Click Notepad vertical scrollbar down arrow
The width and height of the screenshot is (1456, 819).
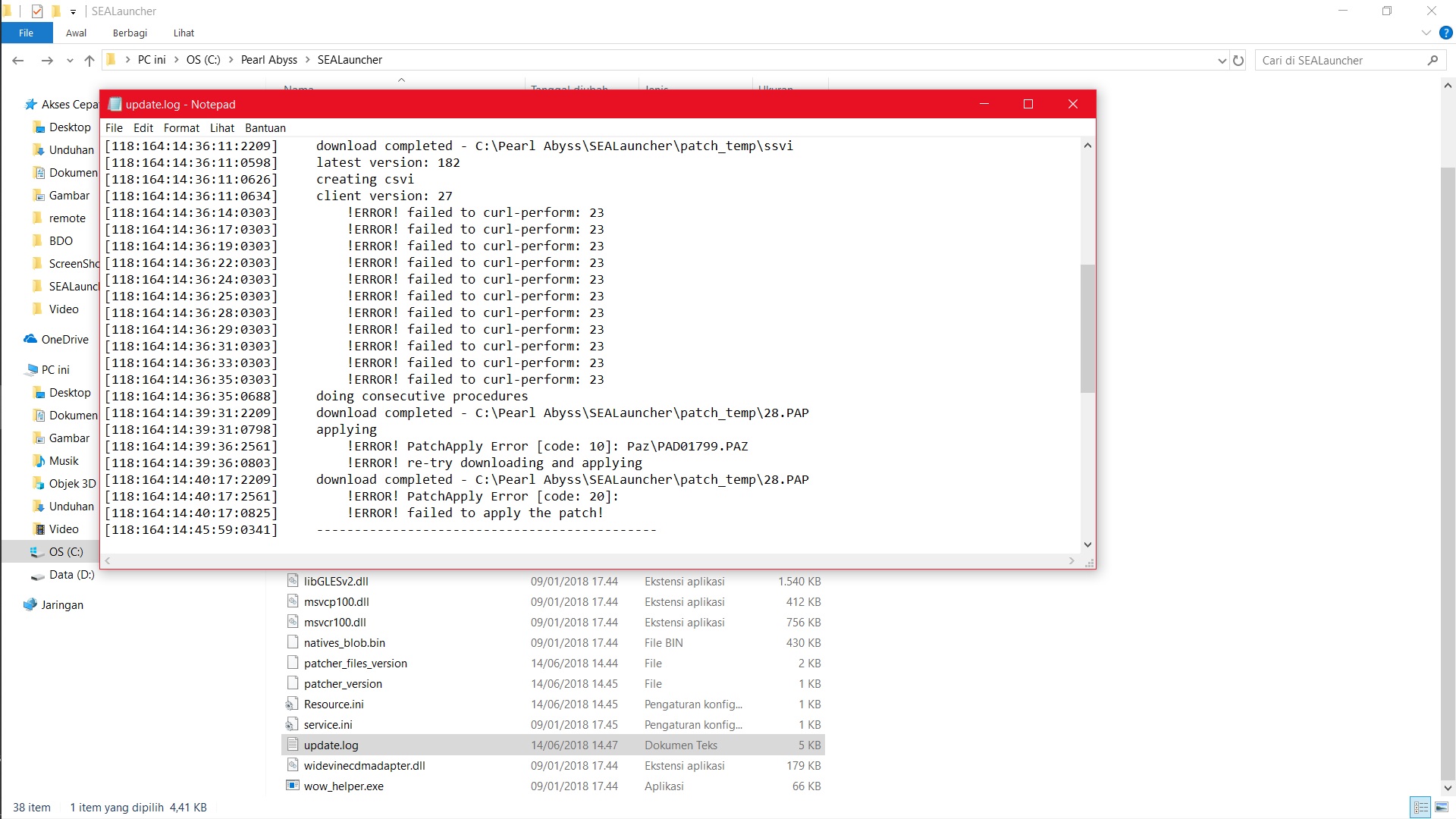(1087, 544)
